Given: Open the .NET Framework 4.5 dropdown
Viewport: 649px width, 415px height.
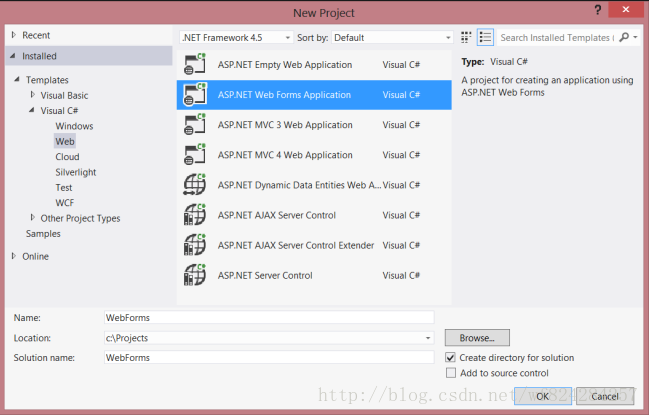Looking at the screenshot, I should [236, 38].
